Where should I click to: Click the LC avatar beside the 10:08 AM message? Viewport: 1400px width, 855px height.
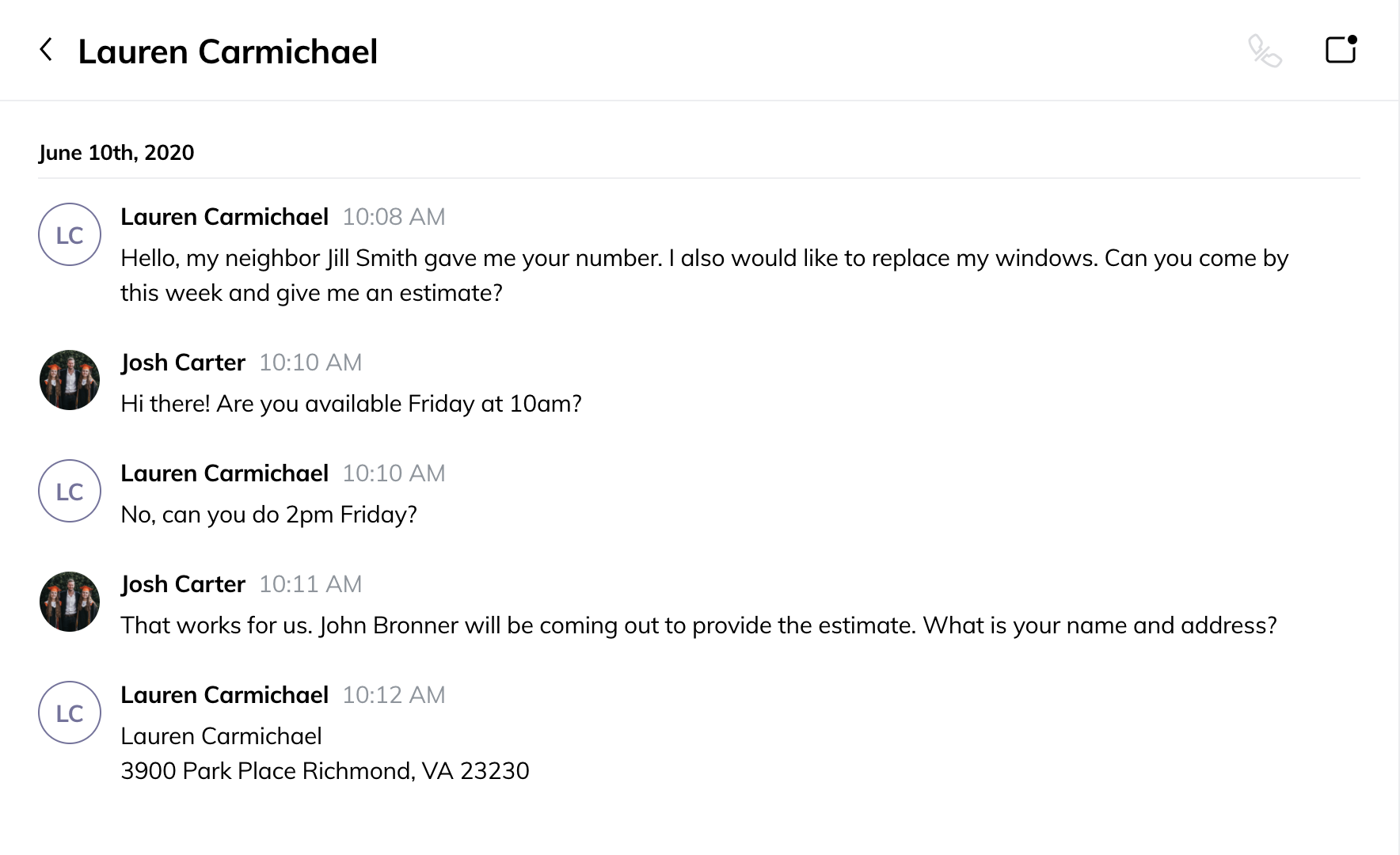(x=70, y=234)
